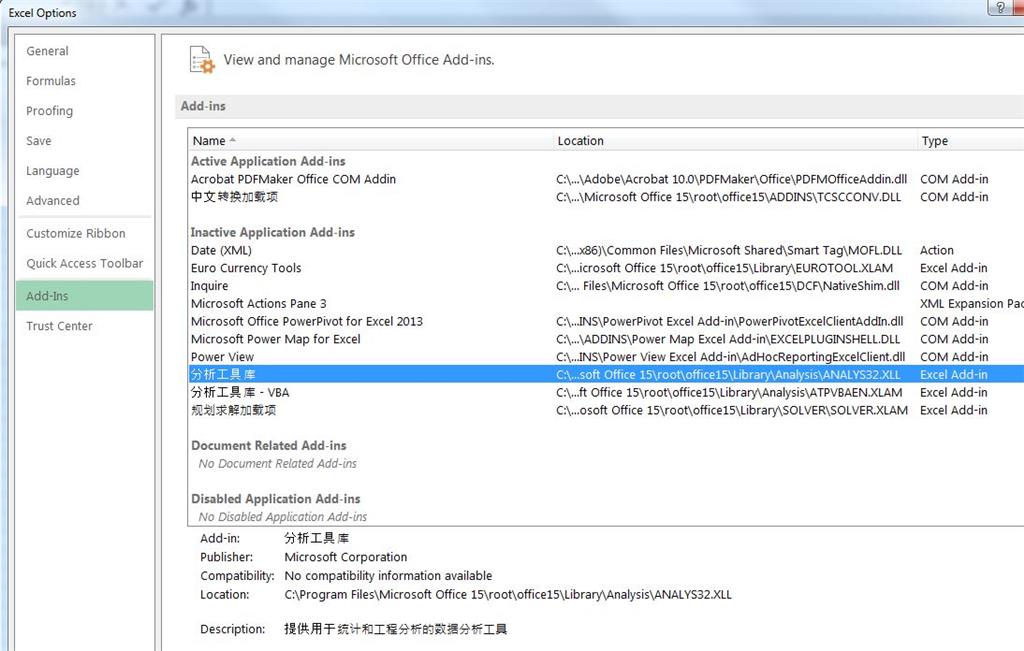The image size is (1024, 651).
Task: Sort the list by the Name column header
Action: pyautogui.click(x=371, y=140)
